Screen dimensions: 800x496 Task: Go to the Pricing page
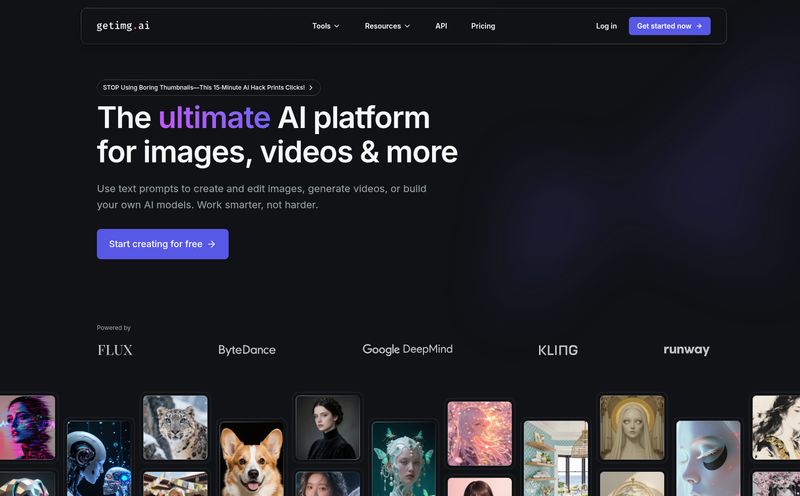pos(483,26)
